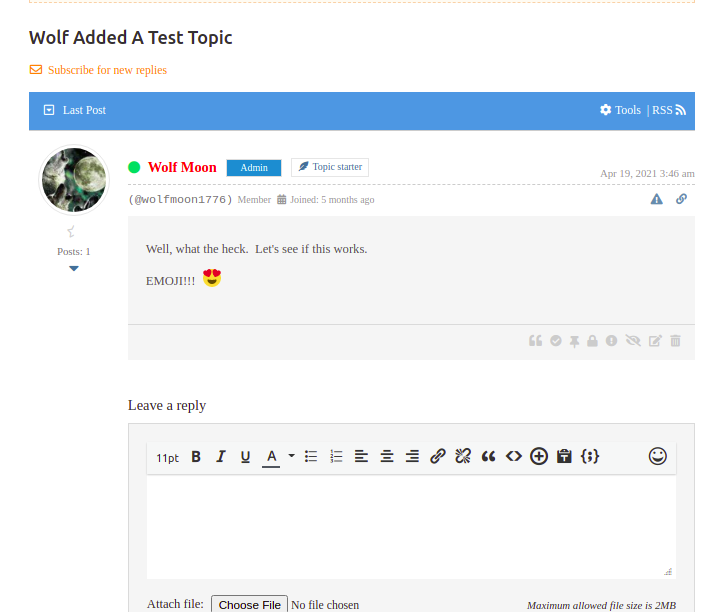Open the emoji smiley picker
The image size is (727, 612).
(657, 457)
